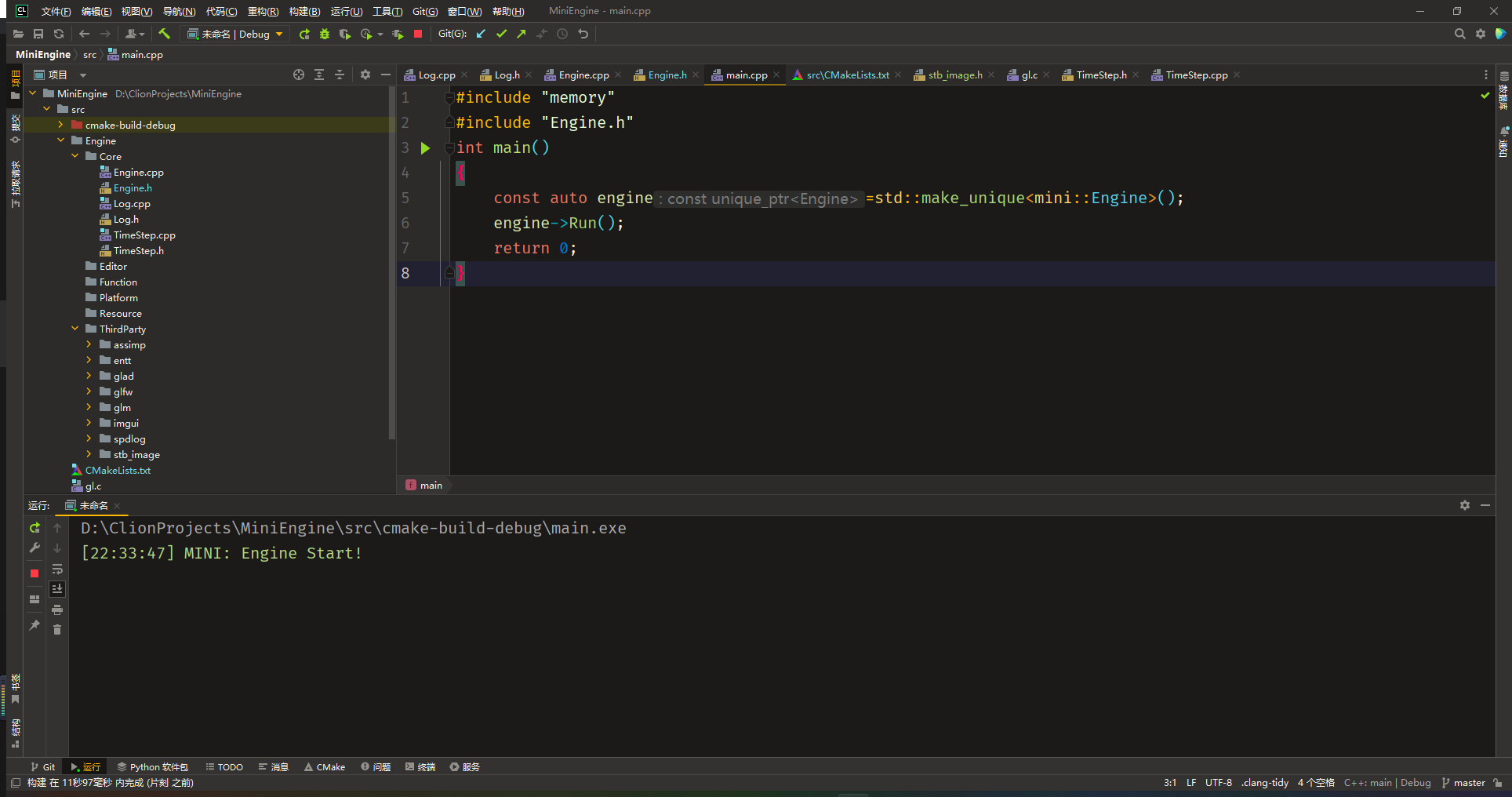Toggle pin tab in run panel
This screenshot has width=1512, height=797.
[x=35, y=625]
